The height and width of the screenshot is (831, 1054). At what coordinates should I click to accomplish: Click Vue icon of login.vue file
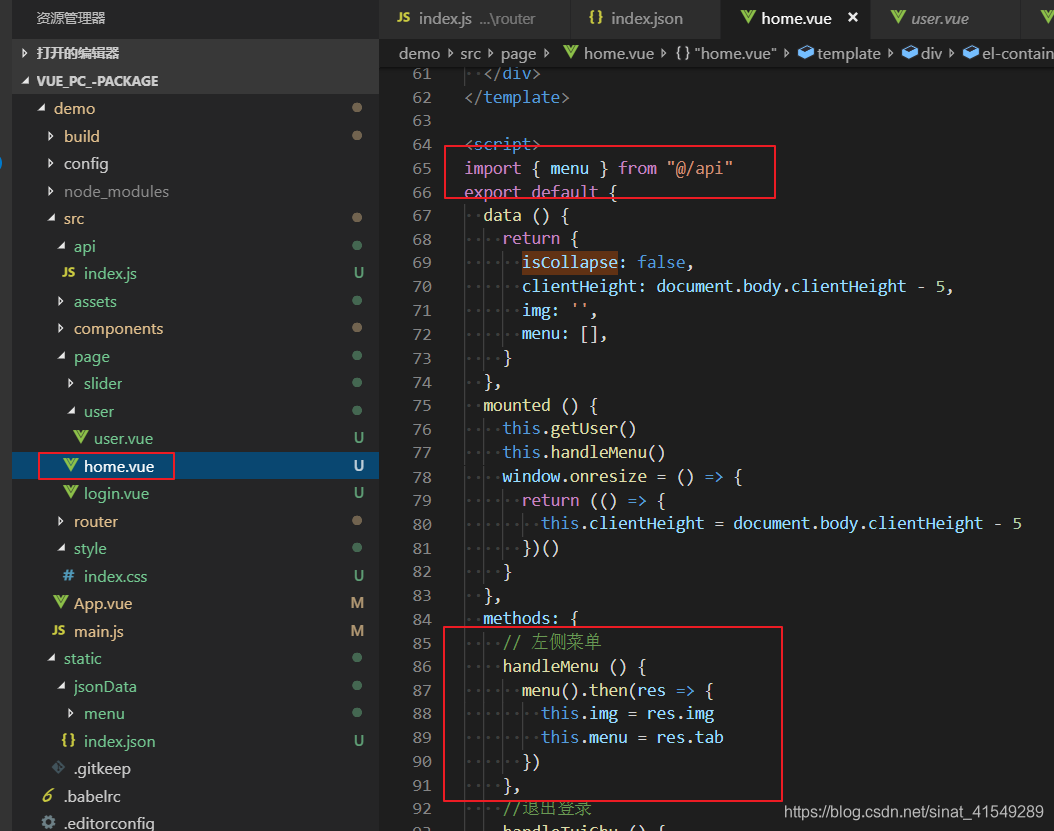(x=71, y=493)
